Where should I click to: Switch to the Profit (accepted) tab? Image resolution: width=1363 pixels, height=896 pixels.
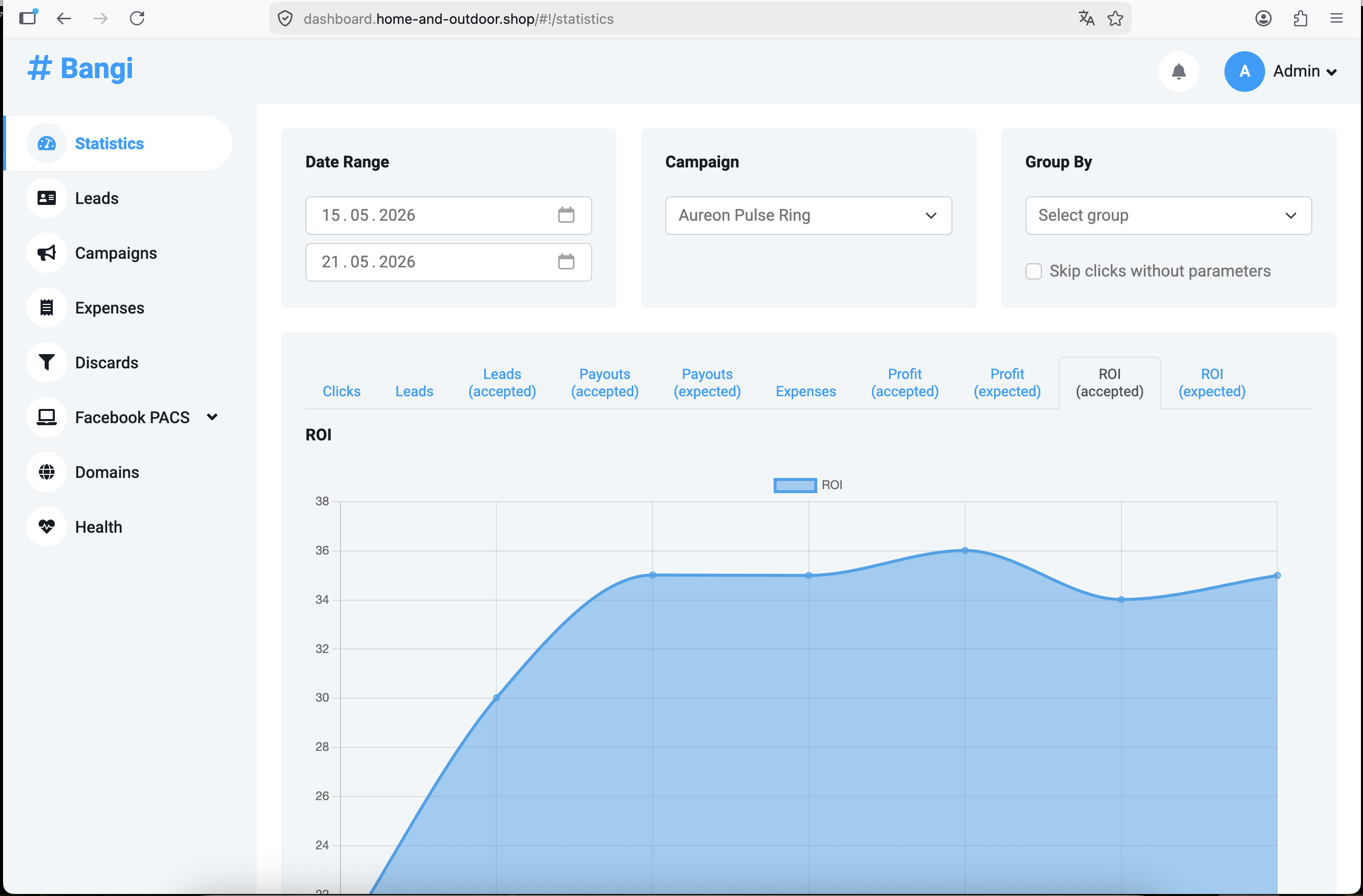[x=904, y=383]
